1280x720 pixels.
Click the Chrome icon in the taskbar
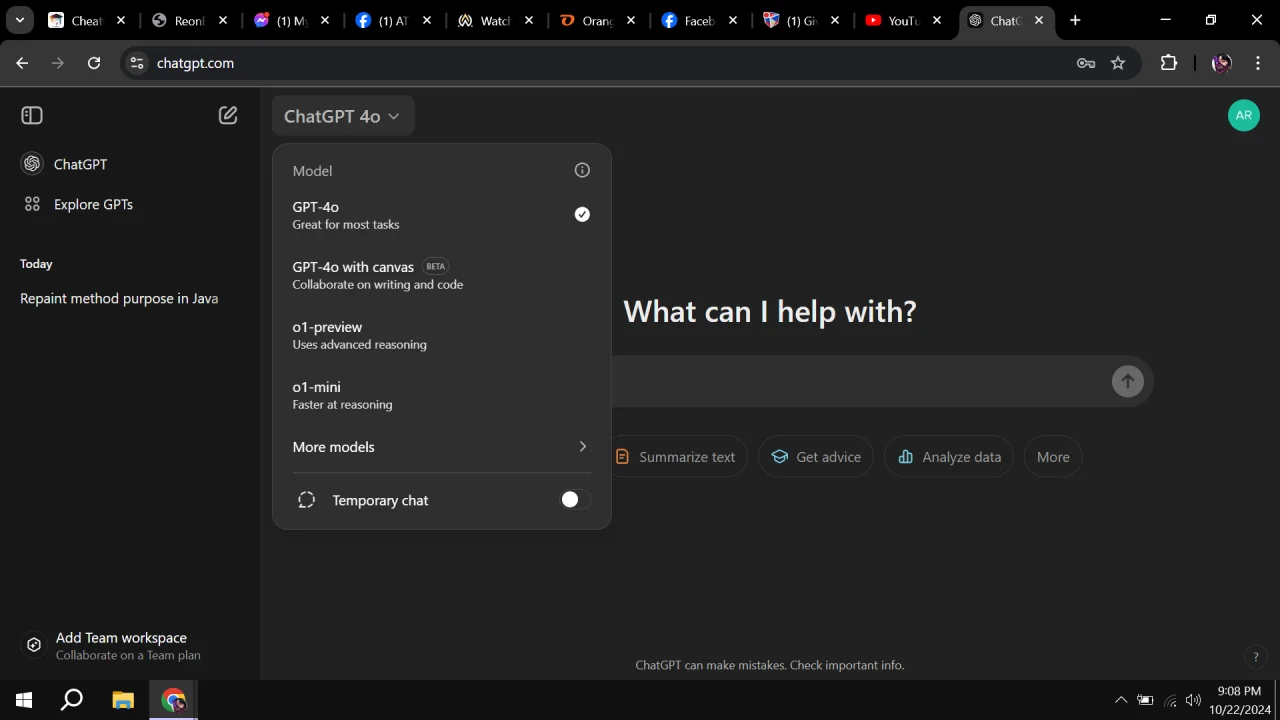click(174, 700)
